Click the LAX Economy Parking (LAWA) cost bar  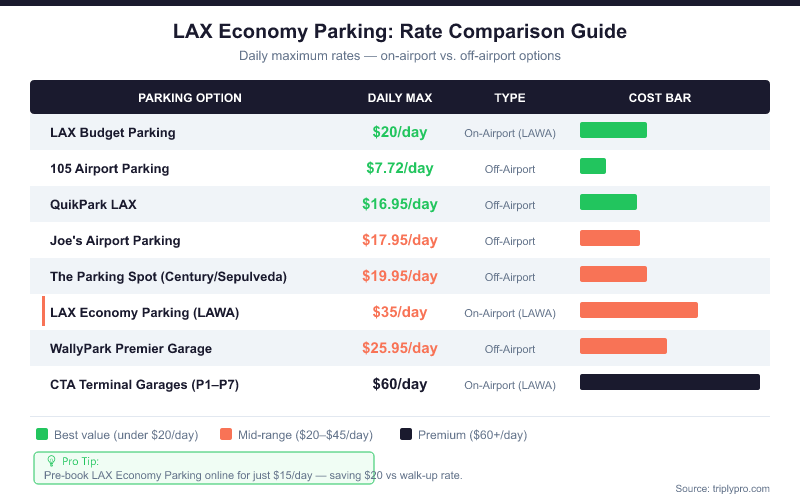[639, 310]
